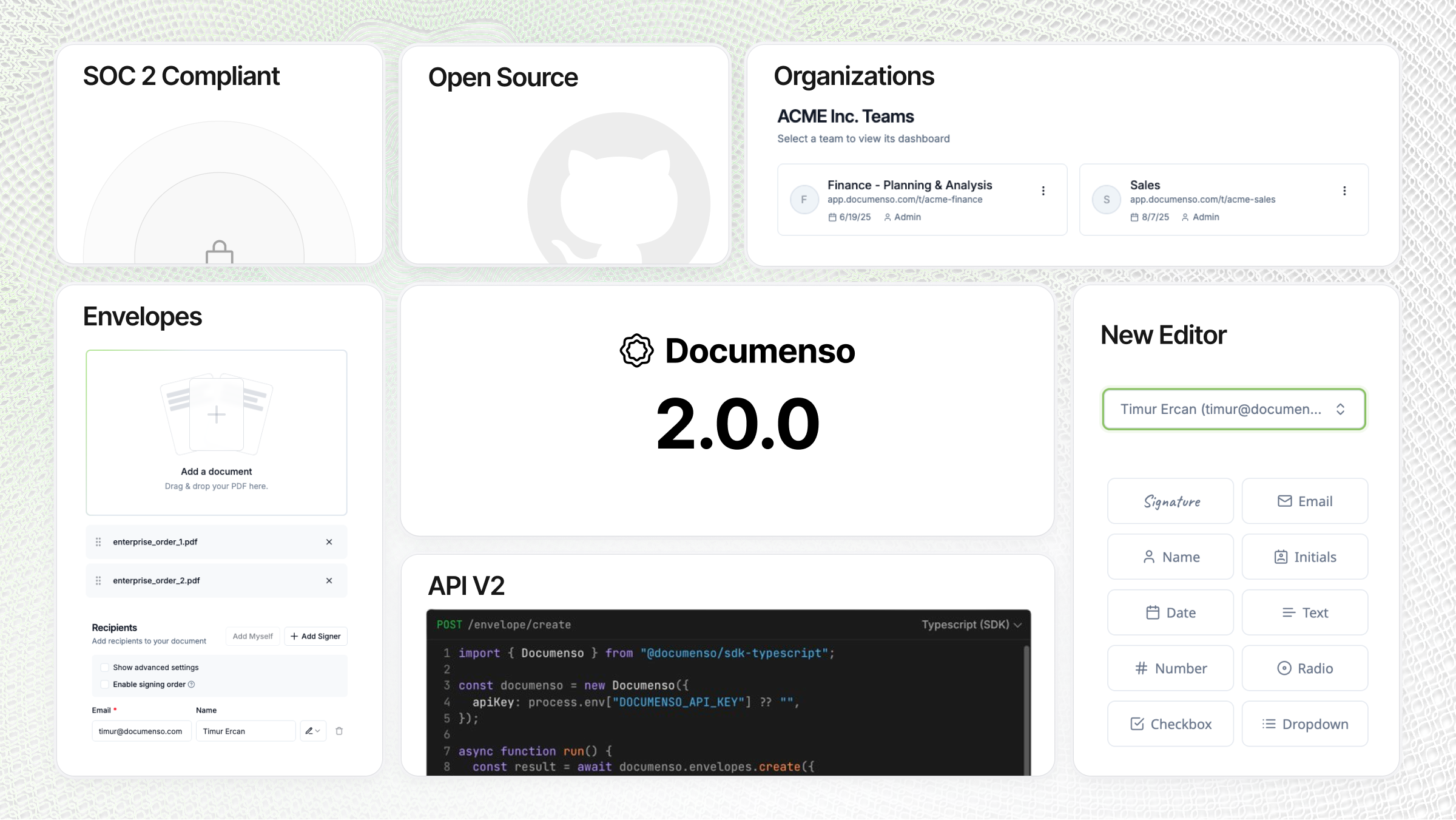Click the Documenso logo badge
1456x820 pixels.
point(635,349)
